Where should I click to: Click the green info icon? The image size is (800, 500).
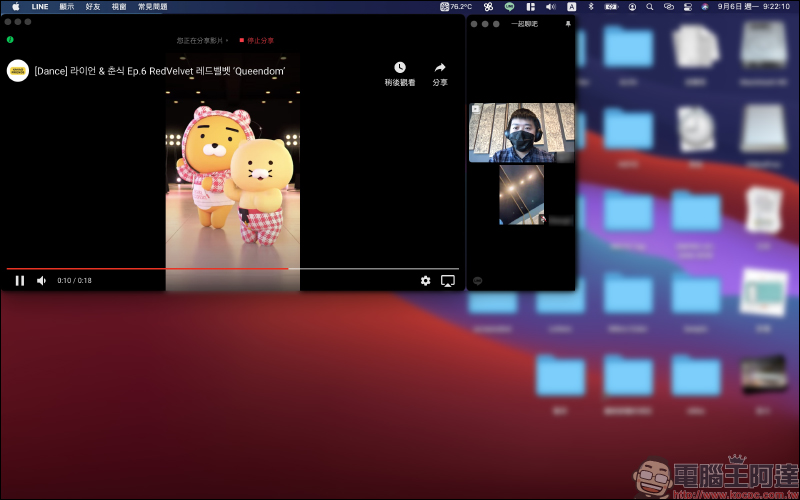point(10,39)
